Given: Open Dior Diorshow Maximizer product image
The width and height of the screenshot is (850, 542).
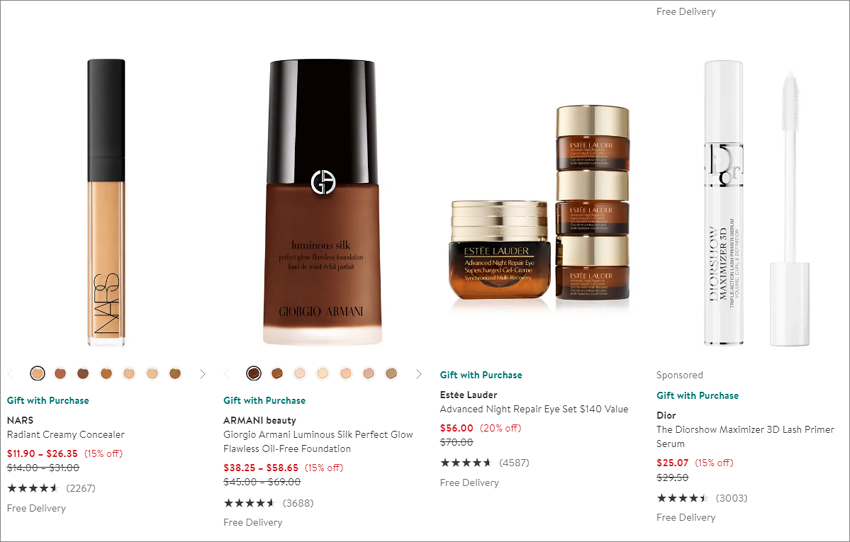Looking at the screenshot, I should tap(757, 202).
